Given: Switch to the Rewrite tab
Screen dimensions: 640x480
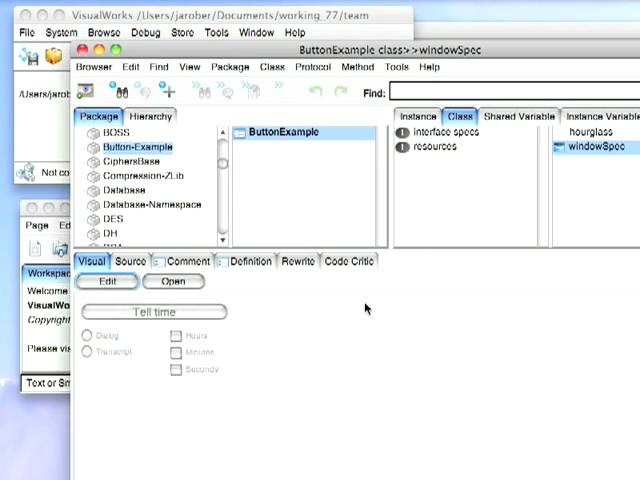Looking at the screenshot, I should pos(298,262).
